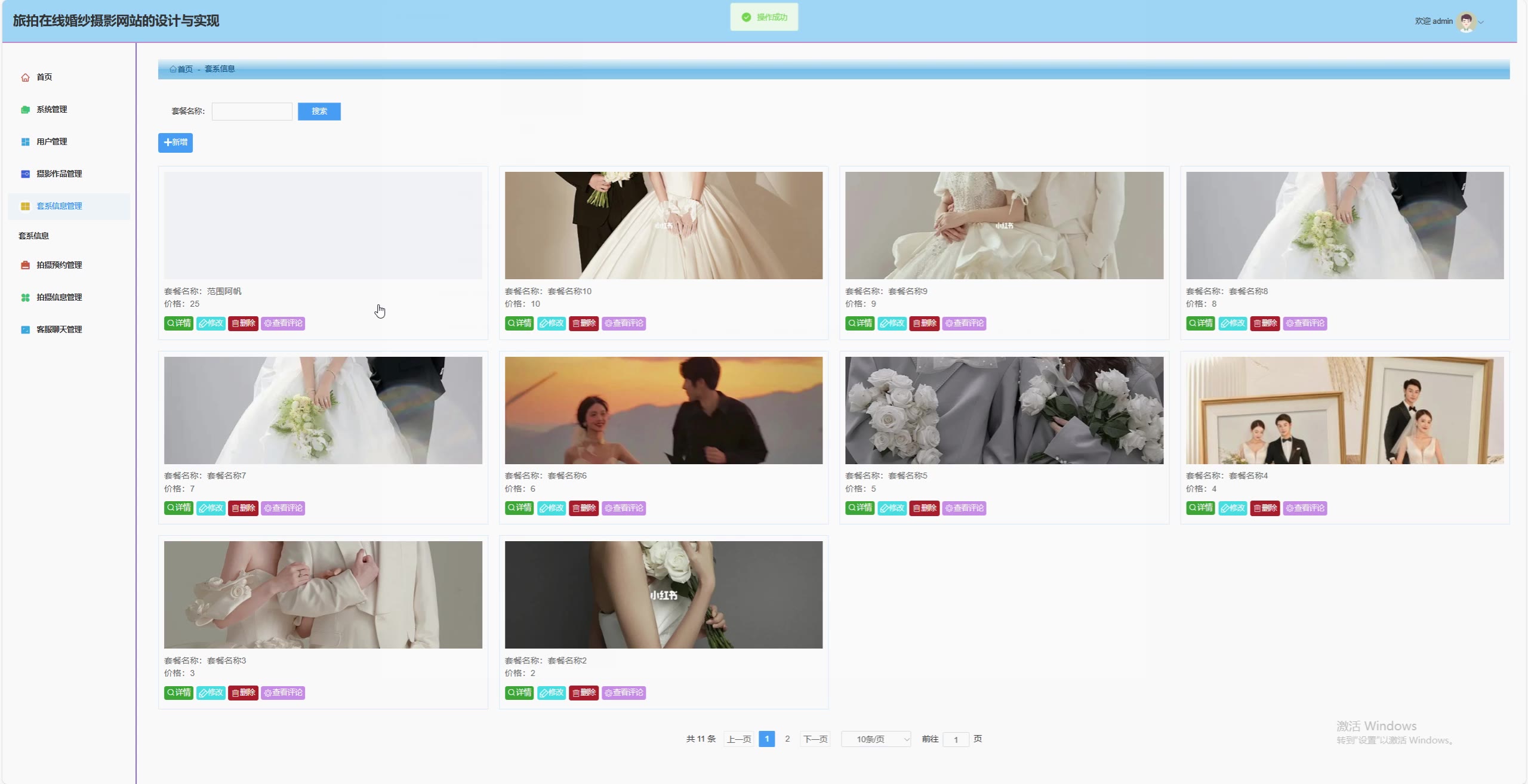The image size is (1528, 784).
Task: Focus the 套餐名称 search input field
Action: (252, 112)
